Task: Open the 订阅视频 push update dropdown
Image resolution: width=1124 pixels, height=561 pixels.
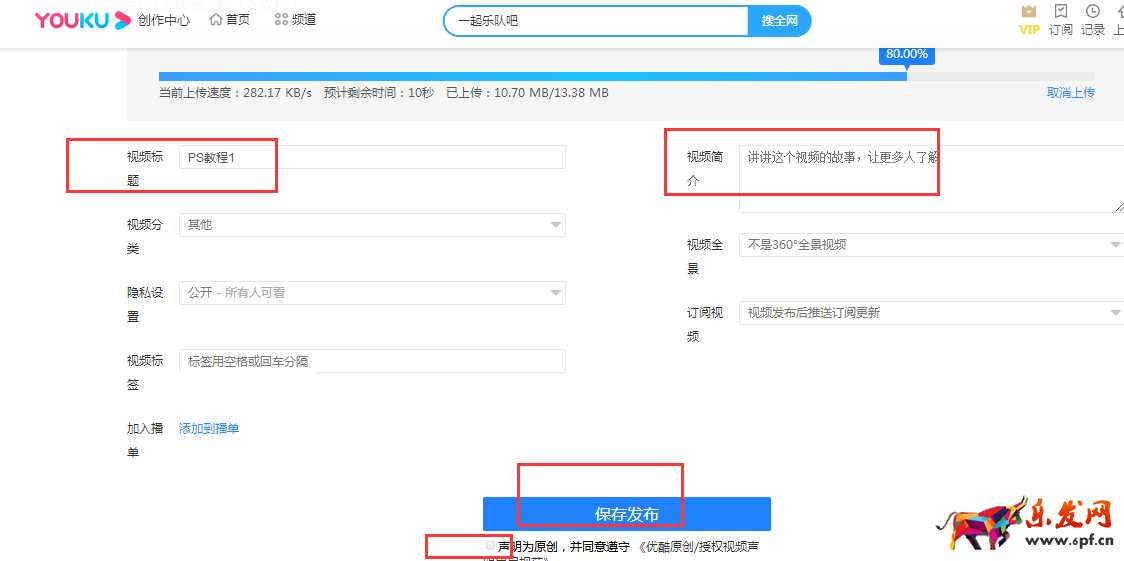Action: tap(930, 313)
